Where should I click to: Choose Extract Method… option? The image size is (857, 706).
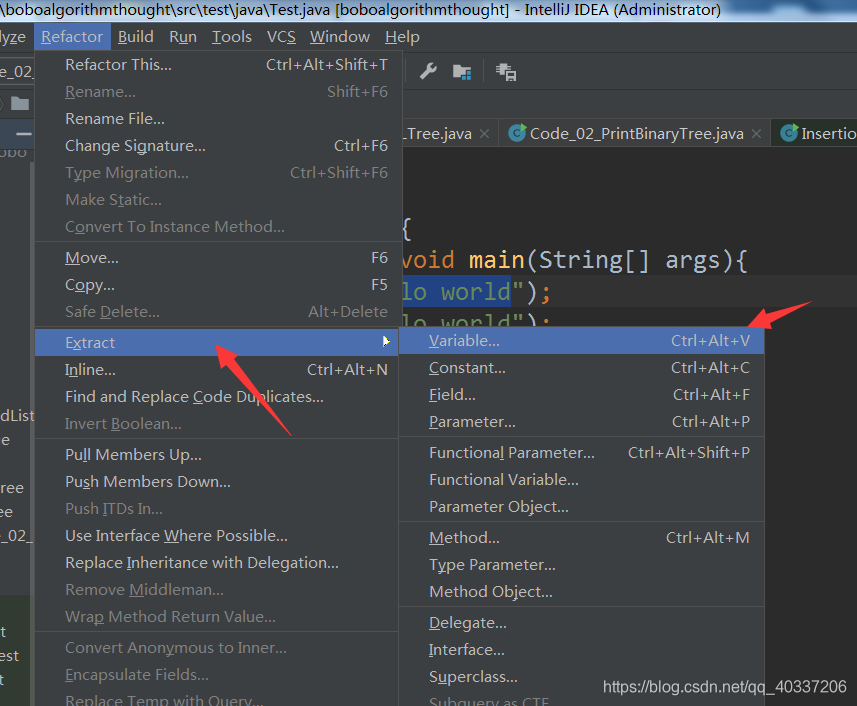point(582,538)
